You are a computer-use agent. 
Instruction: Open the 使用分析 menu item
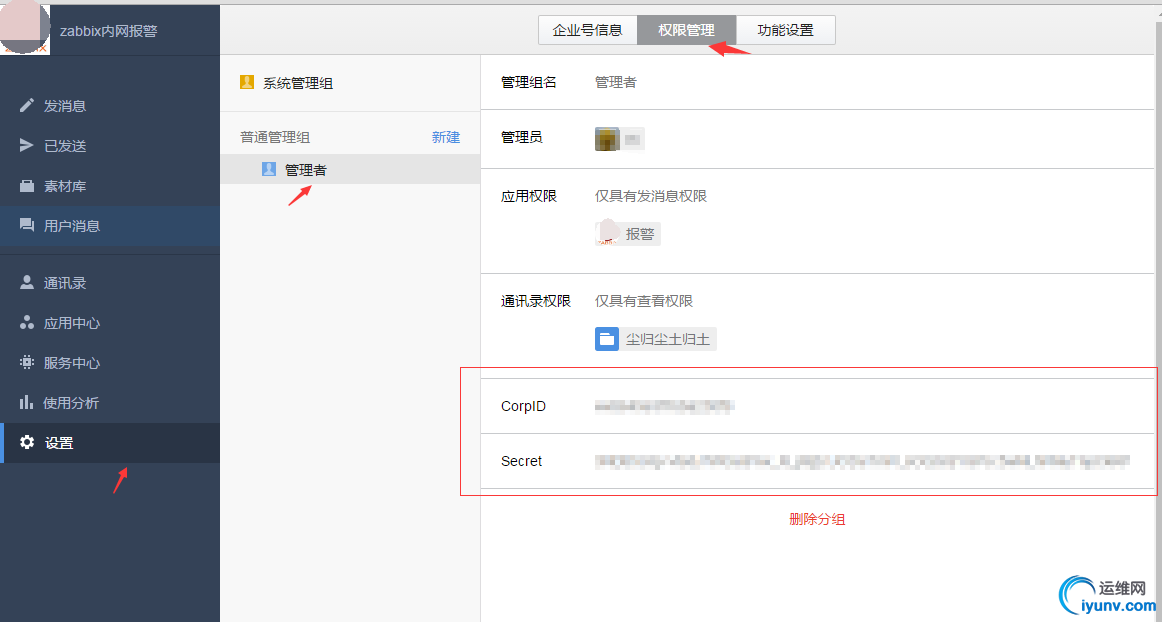click(x=110, y=403)
